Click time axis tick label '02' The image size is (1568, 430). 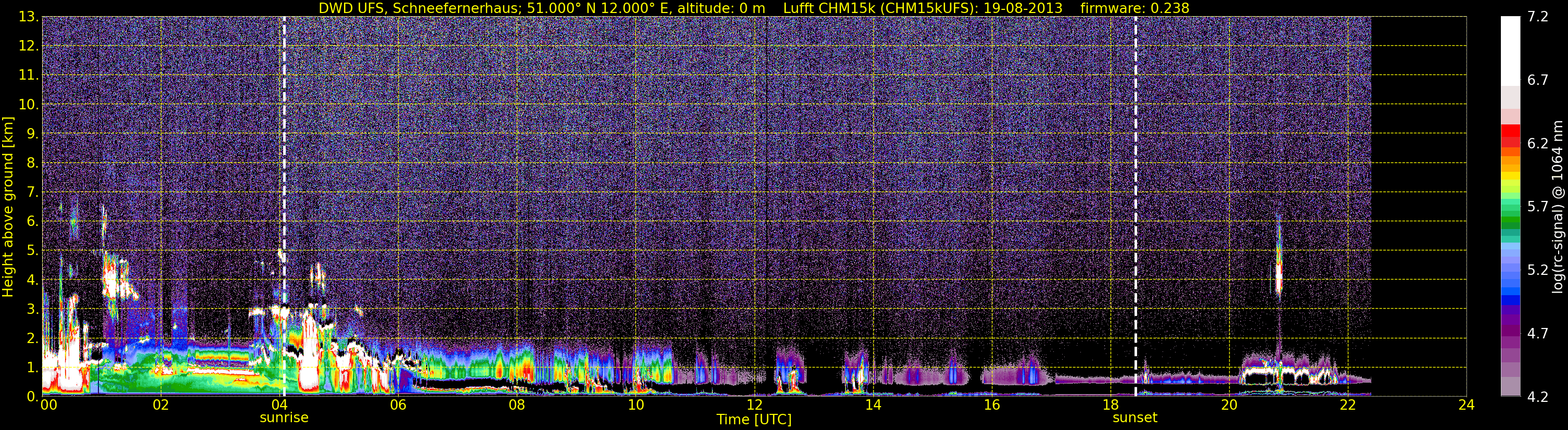(161, 405)
